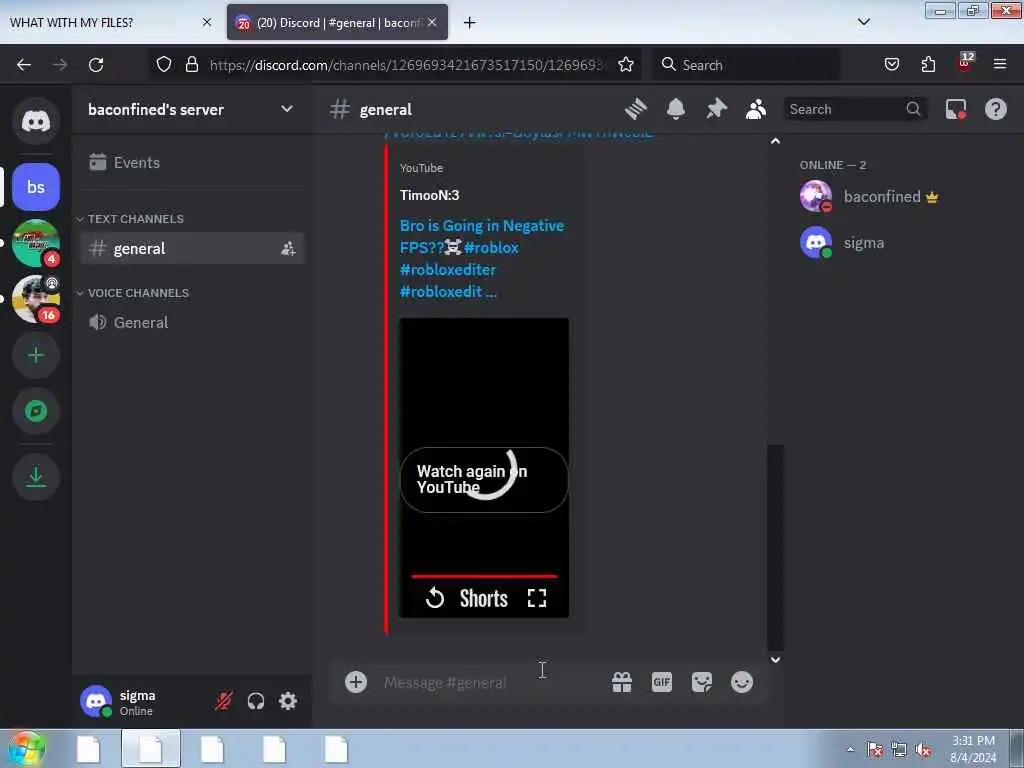Screen dimensions: 1024x768
Task: Click the TimooN:3 author name
Action: point(430,195)
